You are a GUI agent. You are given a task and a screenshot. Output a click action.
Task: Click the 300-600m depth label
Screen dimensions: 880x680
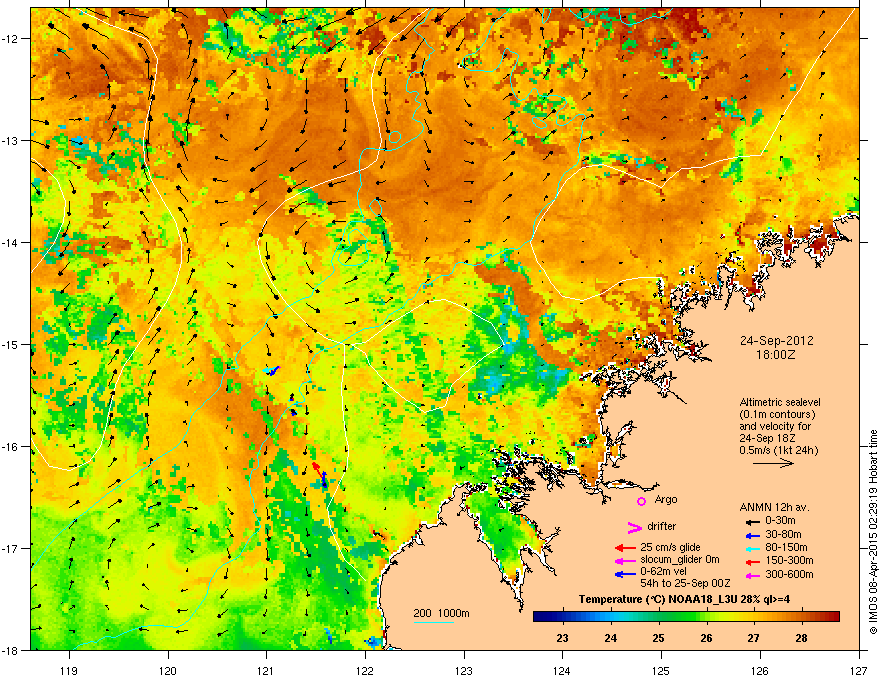point(789,575)
